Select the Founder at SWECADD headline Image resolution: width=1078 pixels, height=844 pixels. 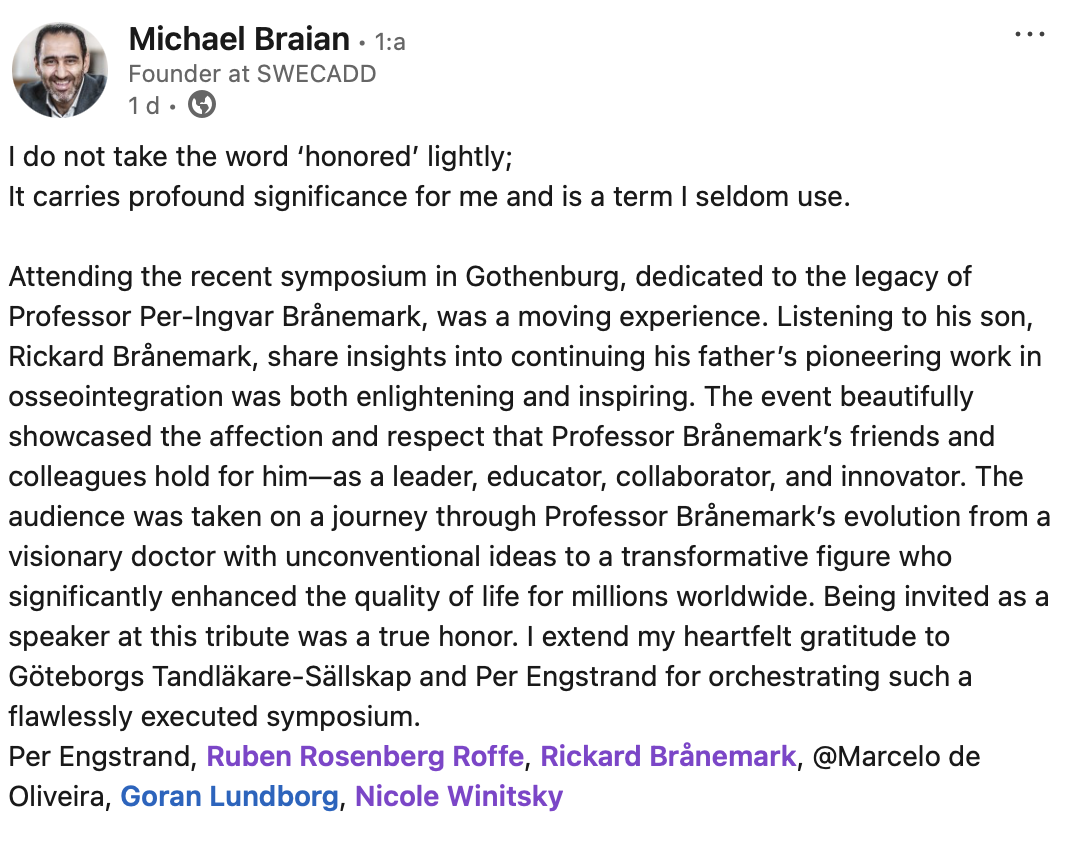pos(252,74)
